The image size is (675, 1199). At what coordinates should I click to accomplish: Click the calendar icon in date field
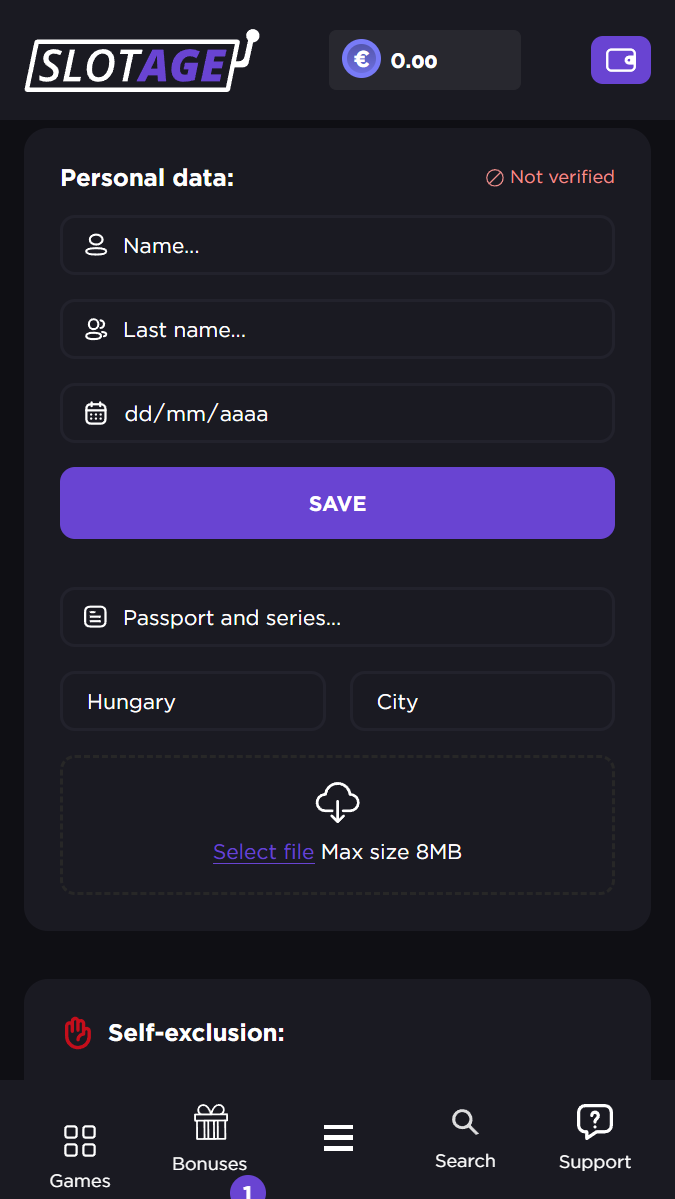point(96,413)
